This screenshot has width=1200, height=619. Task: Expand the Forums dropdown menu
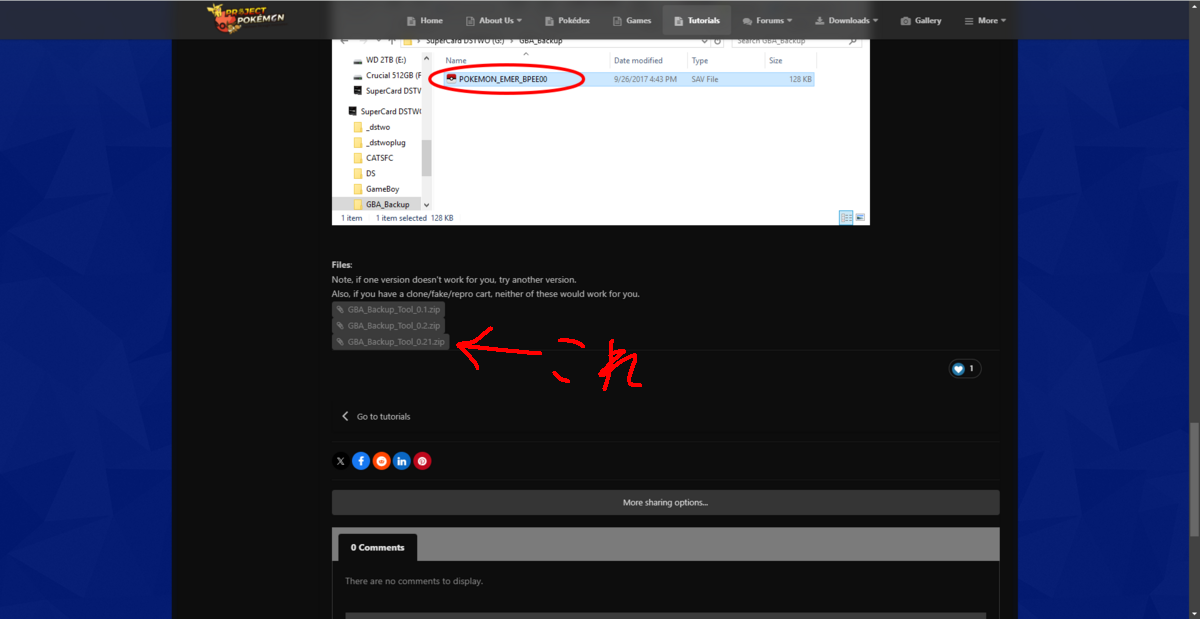click(767, 20)
